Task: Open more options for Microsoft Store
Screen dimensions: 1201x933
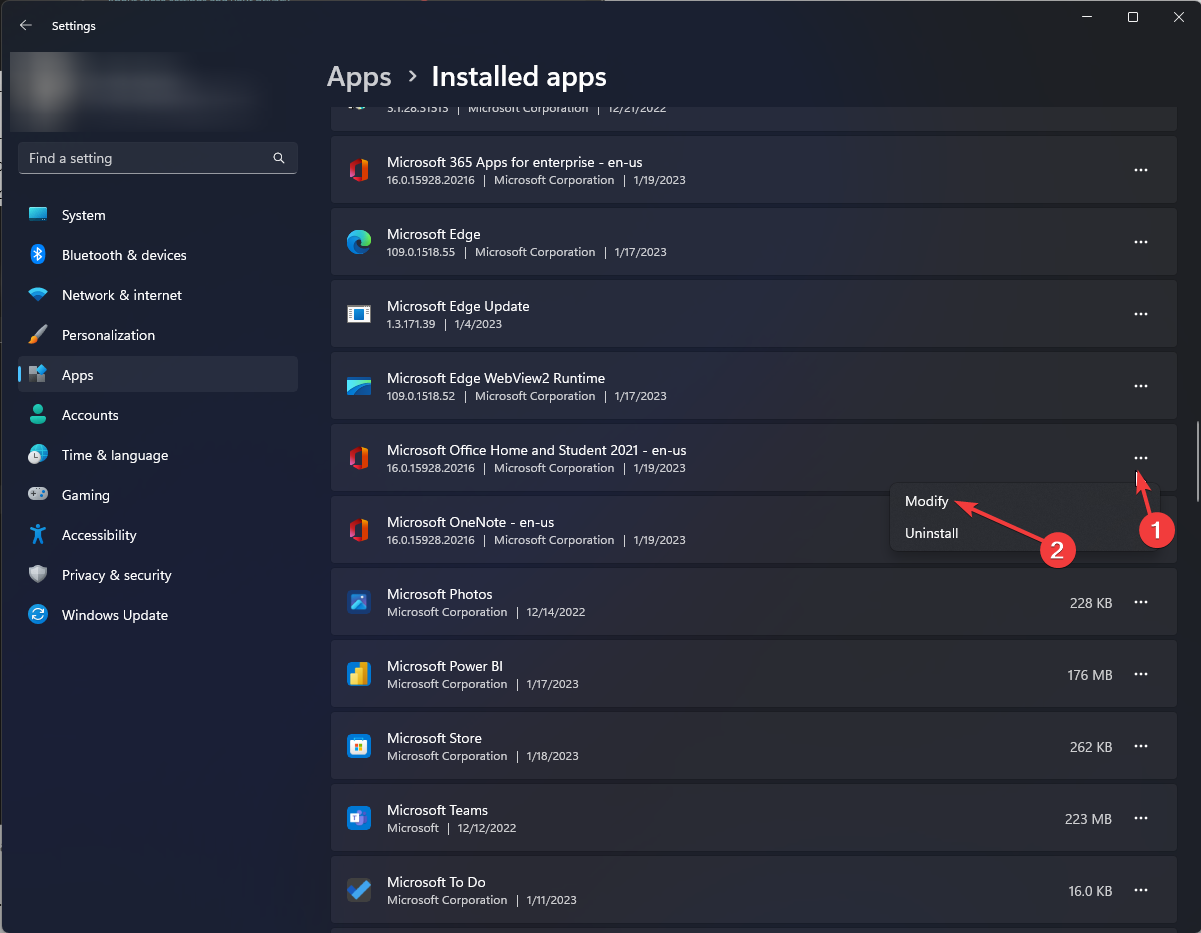Action: [x=1140, y=747]
